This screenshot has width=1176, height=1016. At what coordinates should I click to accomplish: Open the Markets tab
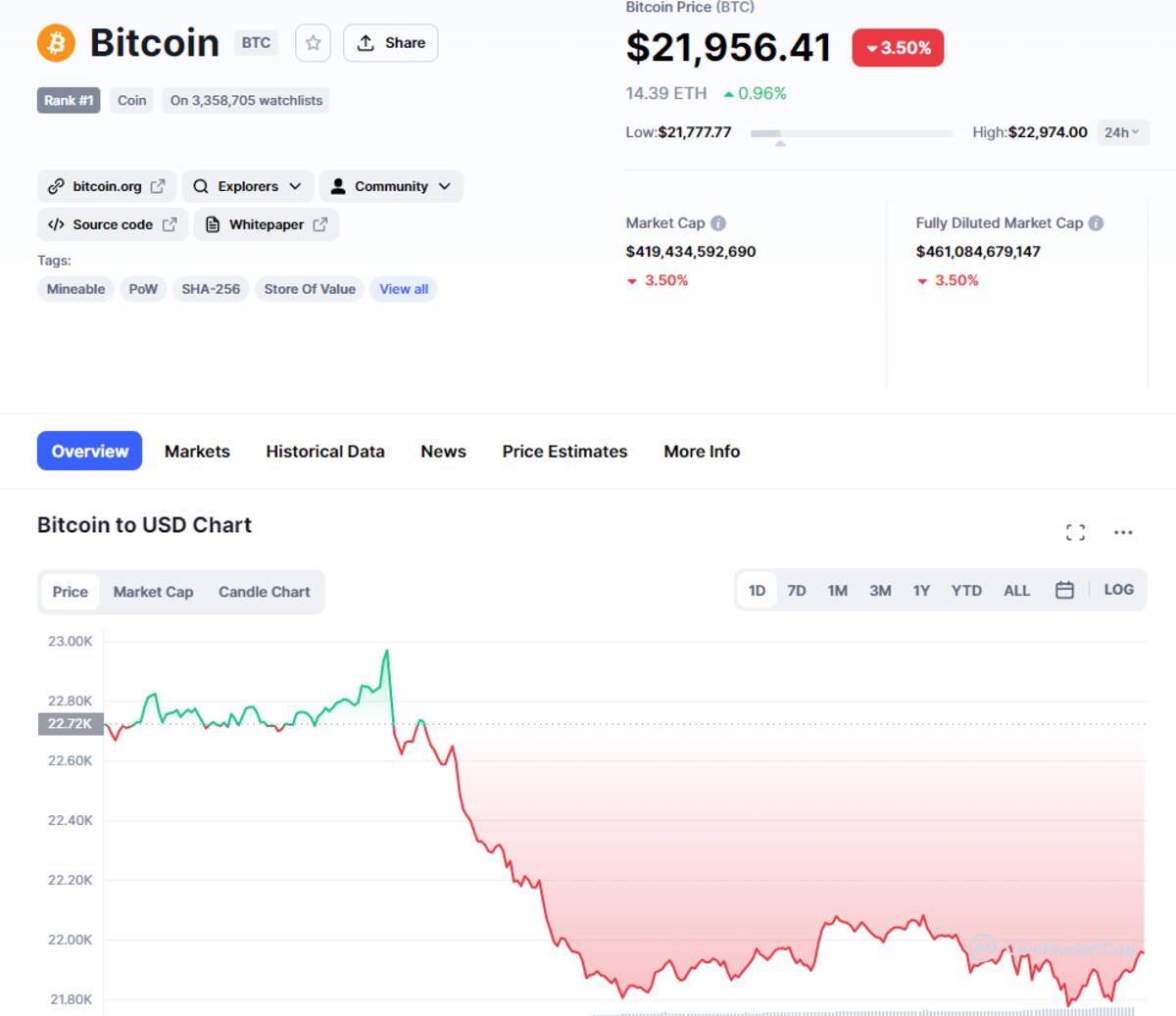[x=197, y=452]
